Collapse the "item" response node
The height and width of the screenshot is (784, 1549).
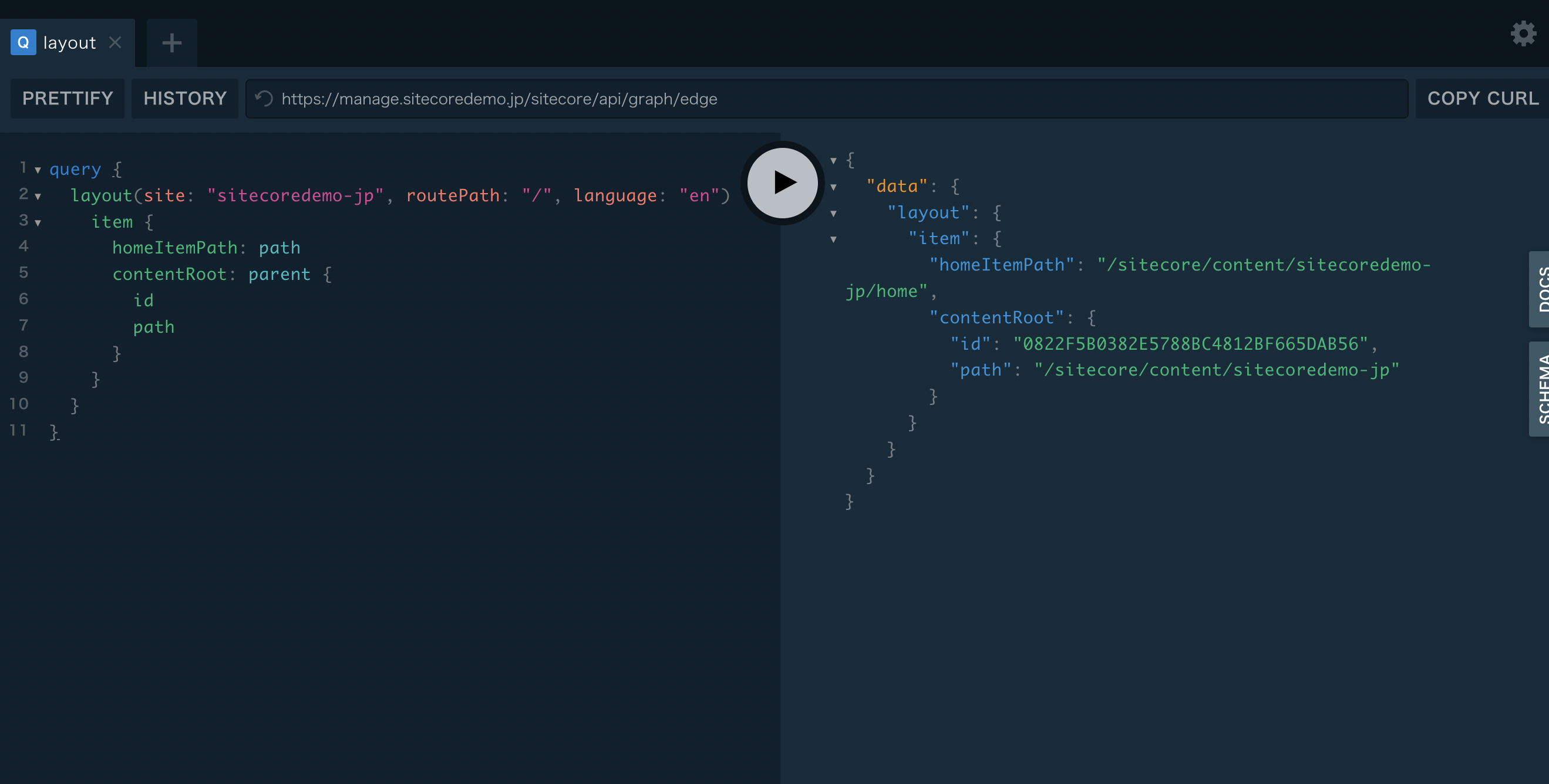[833, 239]
